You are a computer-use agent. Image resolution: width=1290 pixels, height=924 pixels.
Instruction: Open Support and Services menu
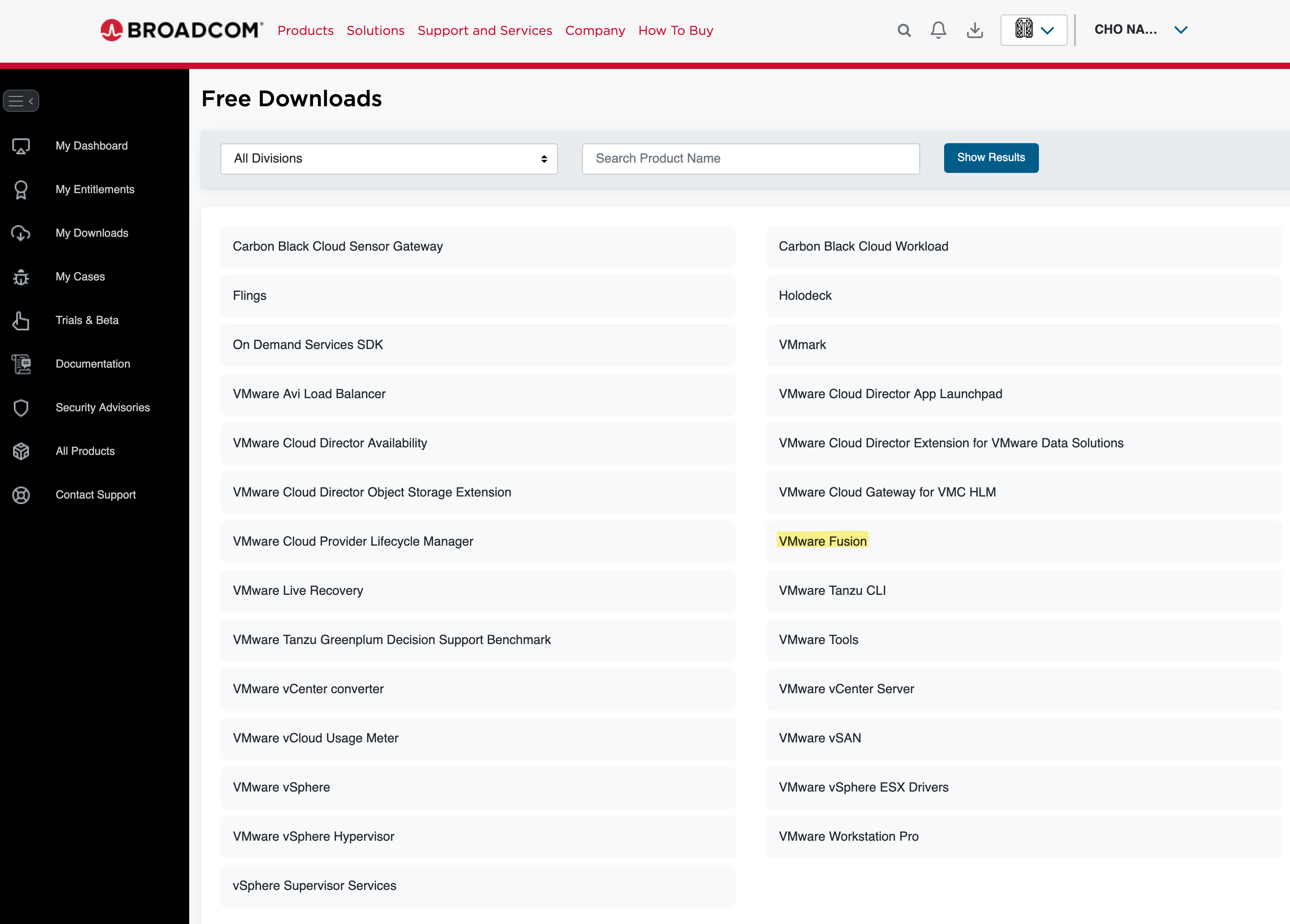485,31
